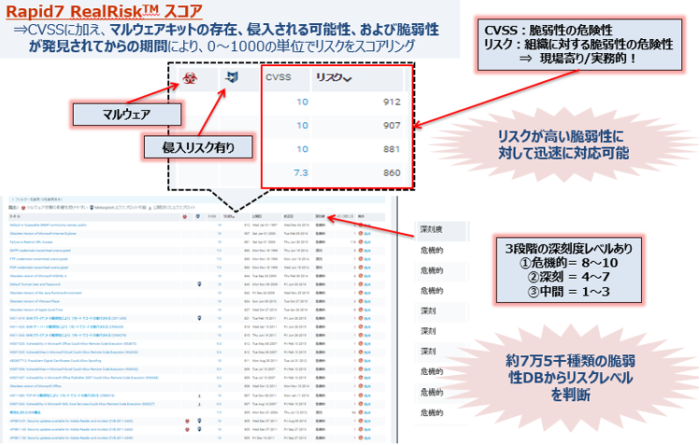
Task: Open the XML Core Services vulnerability link
Action: click(82, 404)
